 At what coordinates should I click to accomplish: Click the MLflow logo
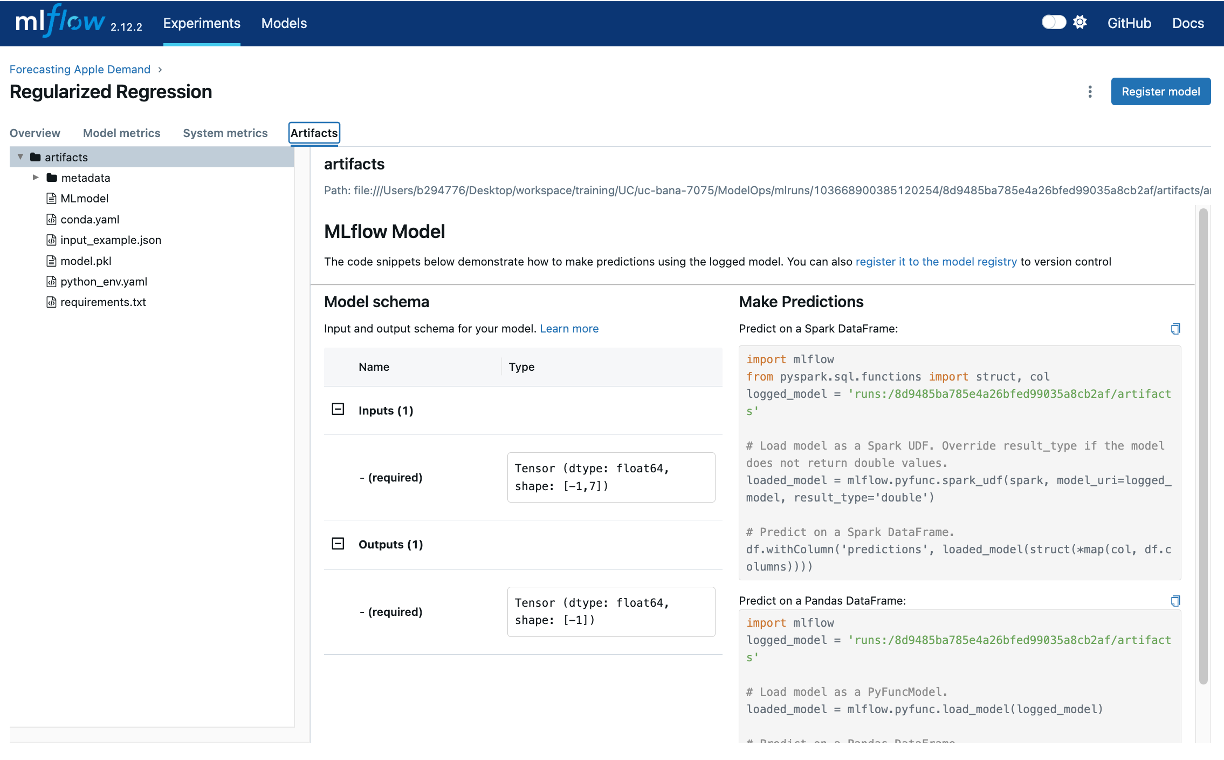60,21
